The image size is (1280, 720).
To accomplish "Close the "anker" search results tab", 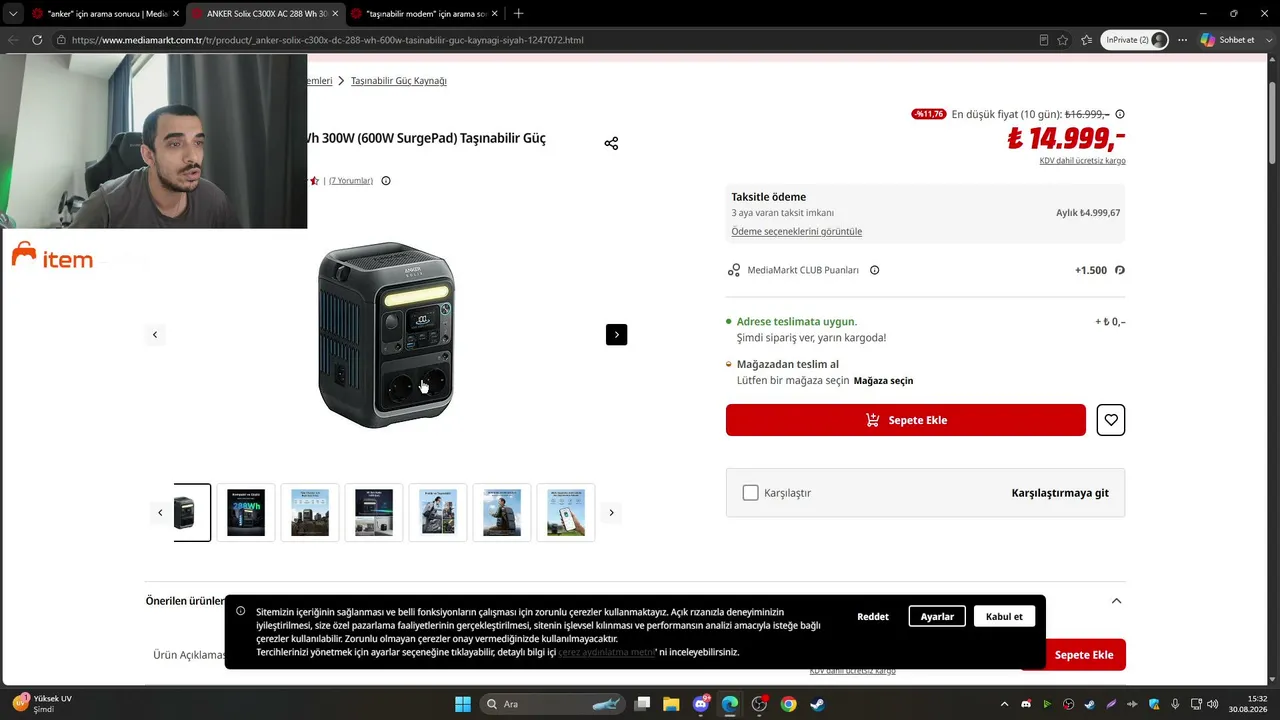I will (175, 14).
